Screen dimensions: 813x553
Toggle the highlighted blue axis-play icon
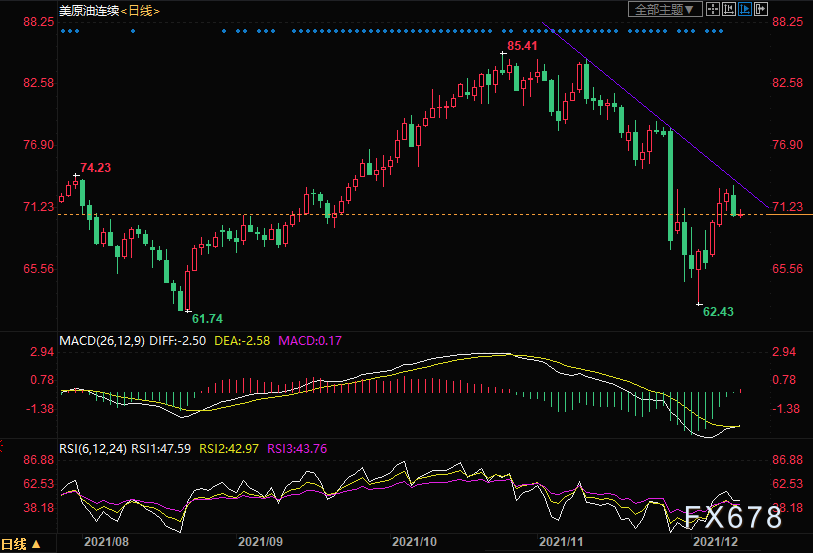(x=745, y=9)
